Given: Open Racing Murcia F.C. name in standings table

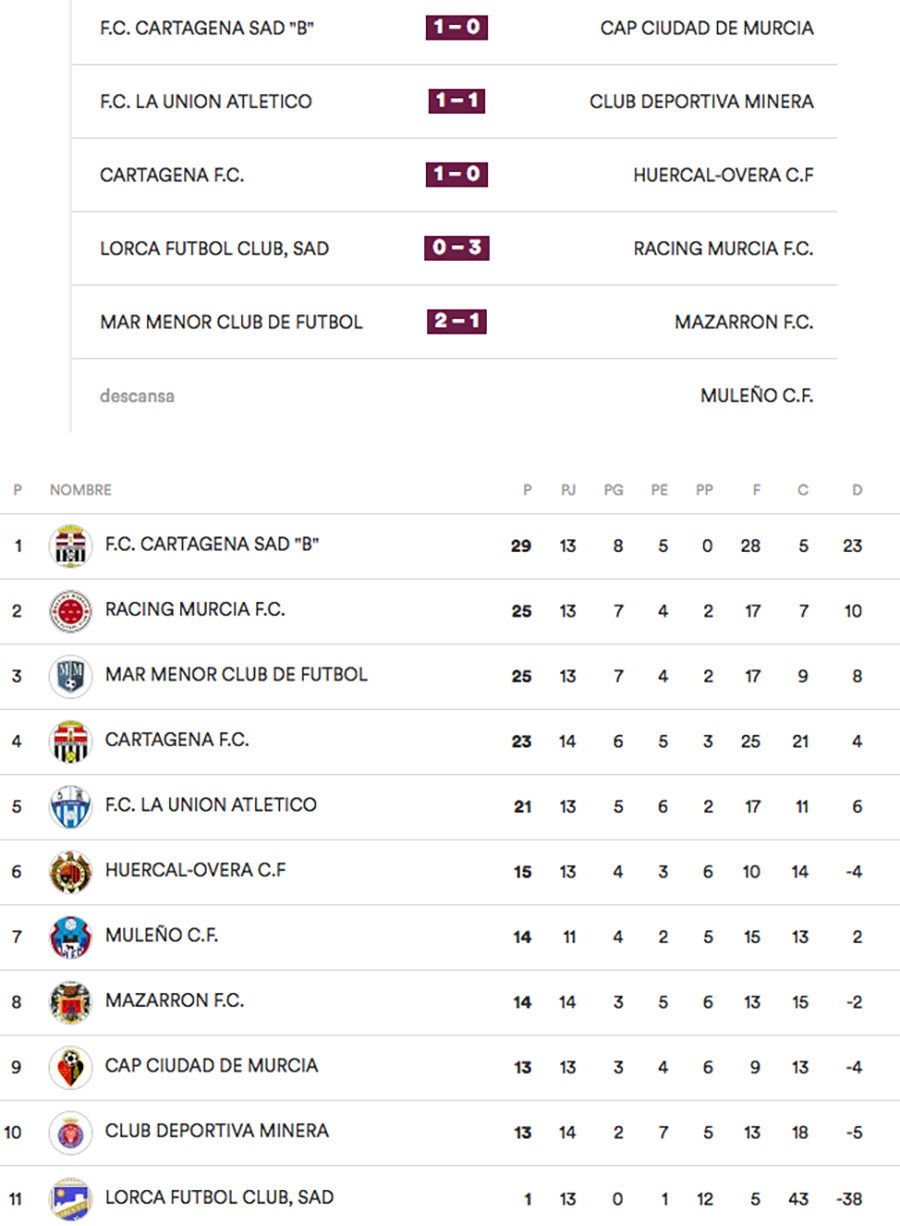Looking at the screenshot, I should (195, 610).
